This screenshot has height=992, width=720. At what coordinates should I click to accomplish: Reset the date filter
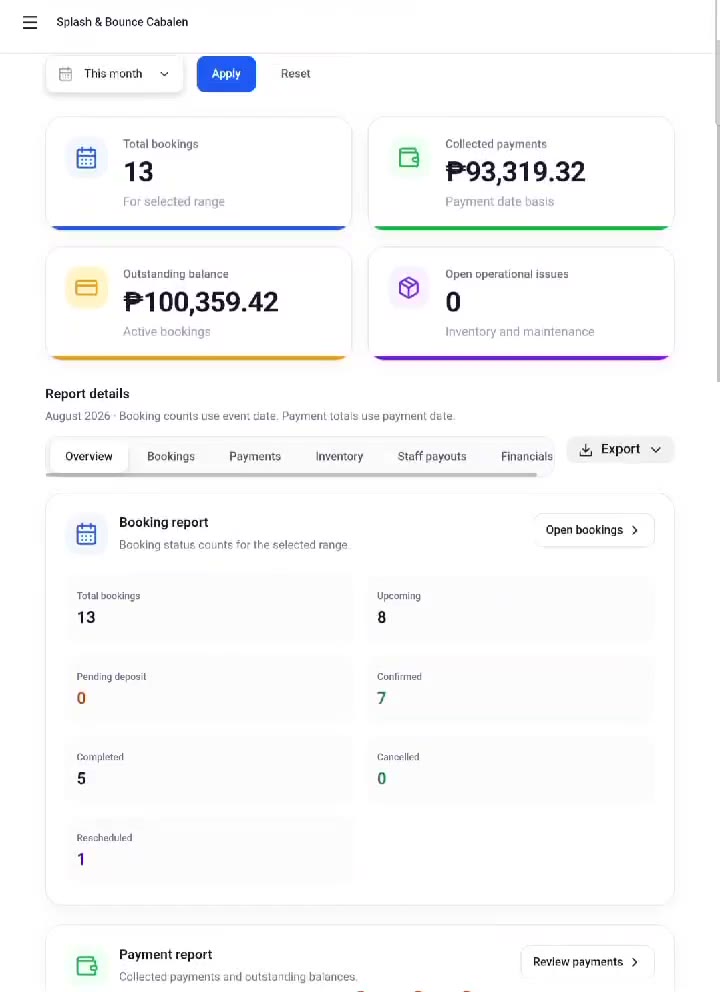295,74
